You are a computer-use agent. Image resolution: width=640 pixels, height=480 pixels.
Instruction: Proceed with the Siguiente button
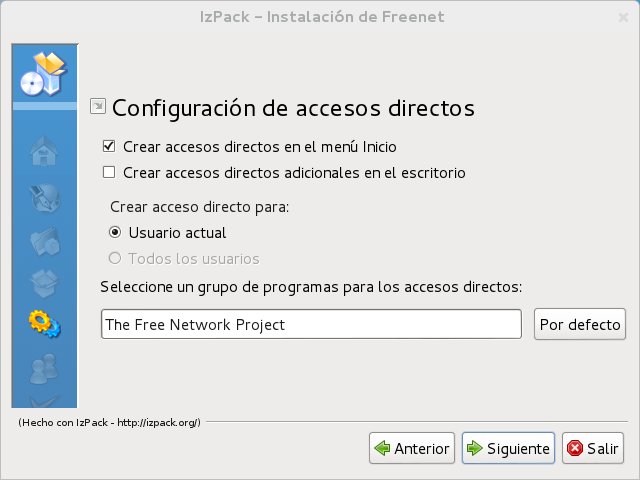507,448
